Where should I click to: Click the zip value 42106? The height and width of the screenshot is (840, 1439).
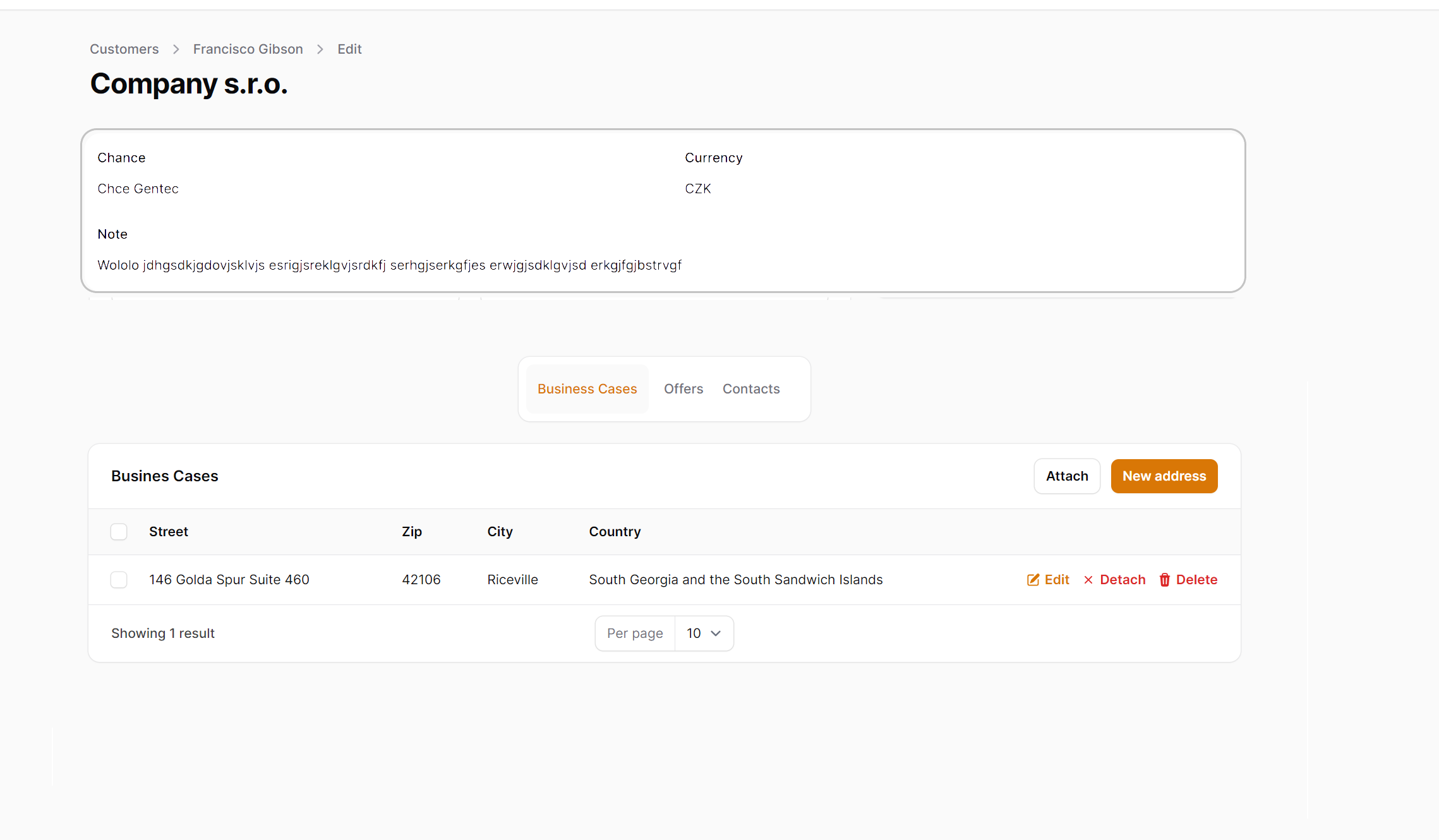pyautogui.click(x=421, y=580)
